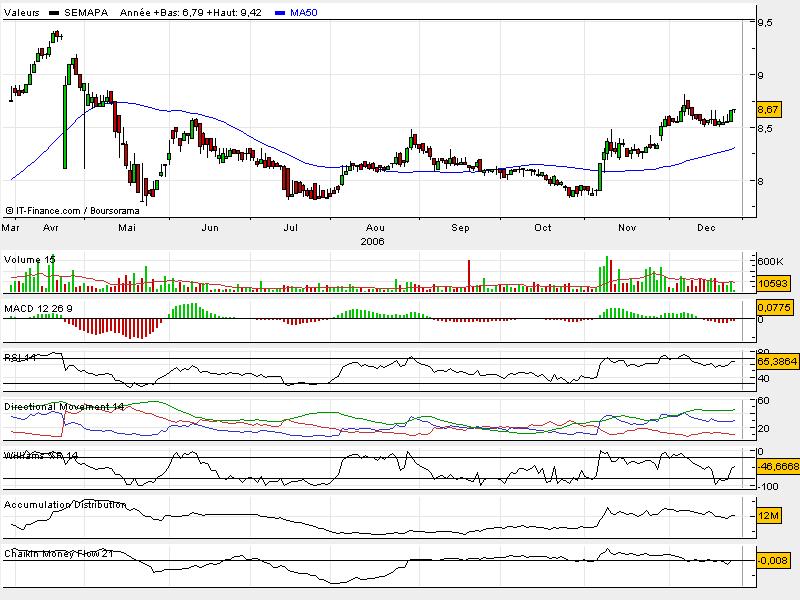Click the Mar month label
Image resolution: width=800 pixels, height=600 pixels.
[x=10, y=228]
